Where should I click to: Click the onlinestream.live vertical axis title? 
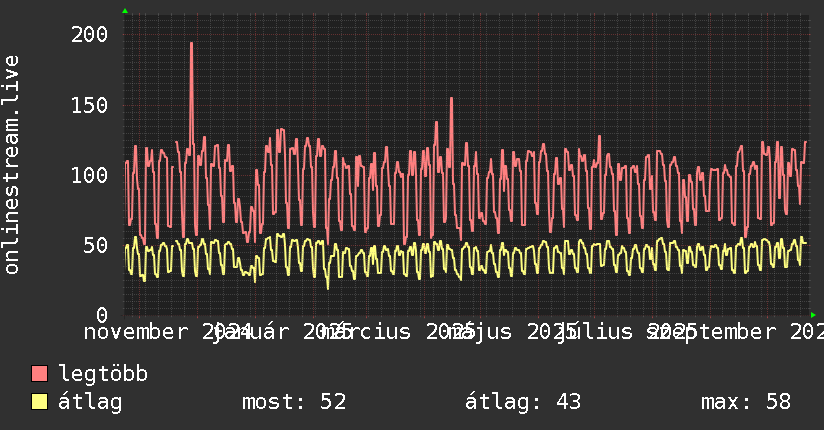click(x=11, y=165)
